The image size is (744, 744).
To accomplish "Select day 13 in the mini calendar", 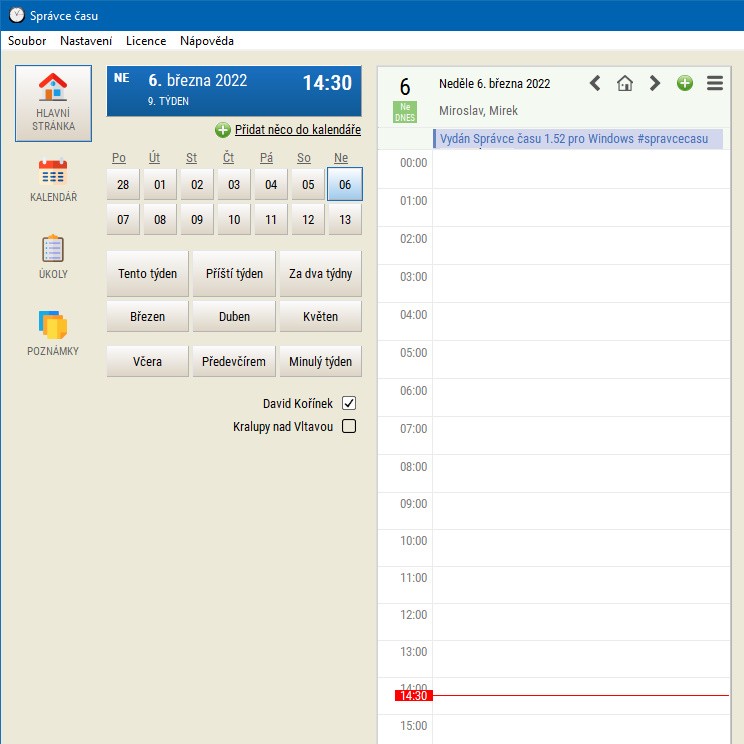I will click(345, 219).
